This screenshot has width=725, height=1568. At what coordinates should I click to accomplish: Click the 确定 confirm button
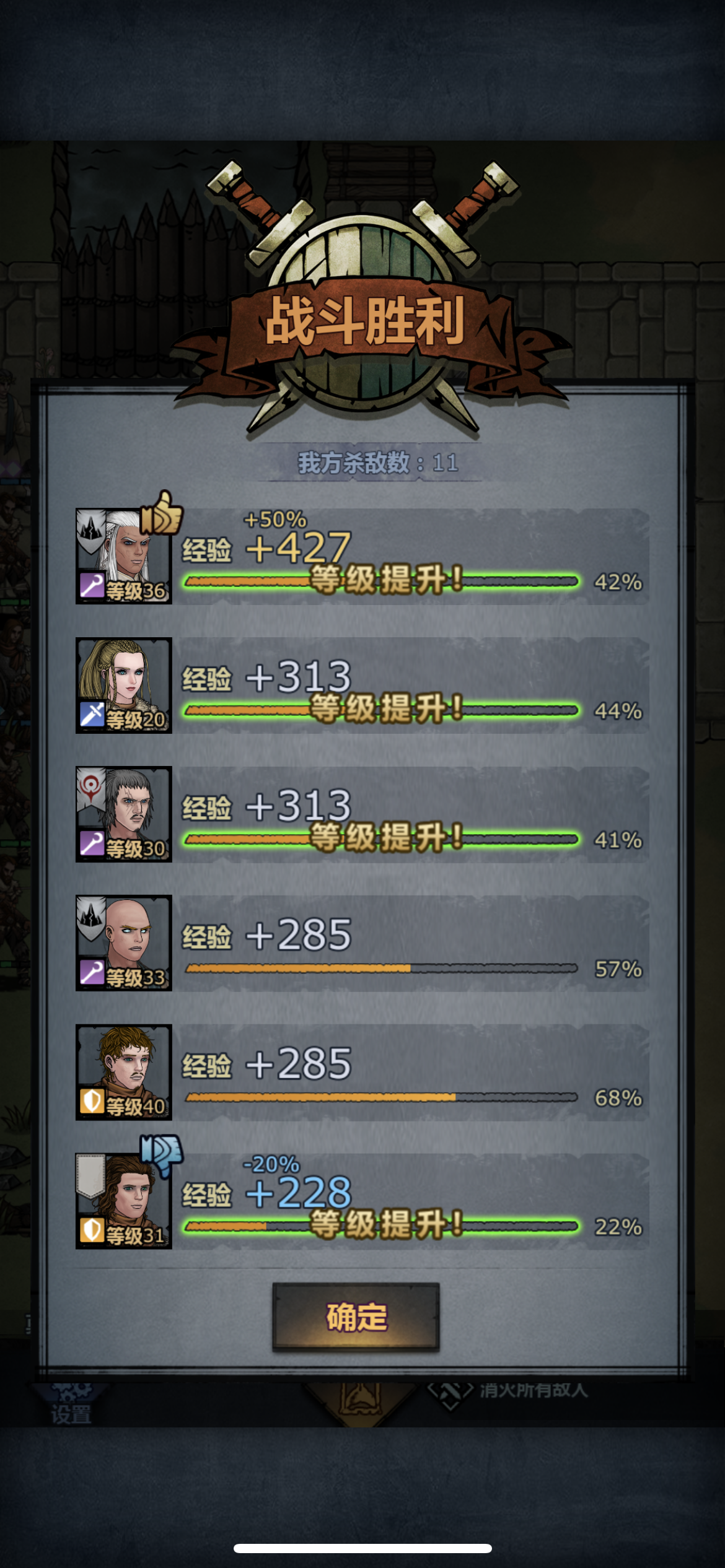356,1316
